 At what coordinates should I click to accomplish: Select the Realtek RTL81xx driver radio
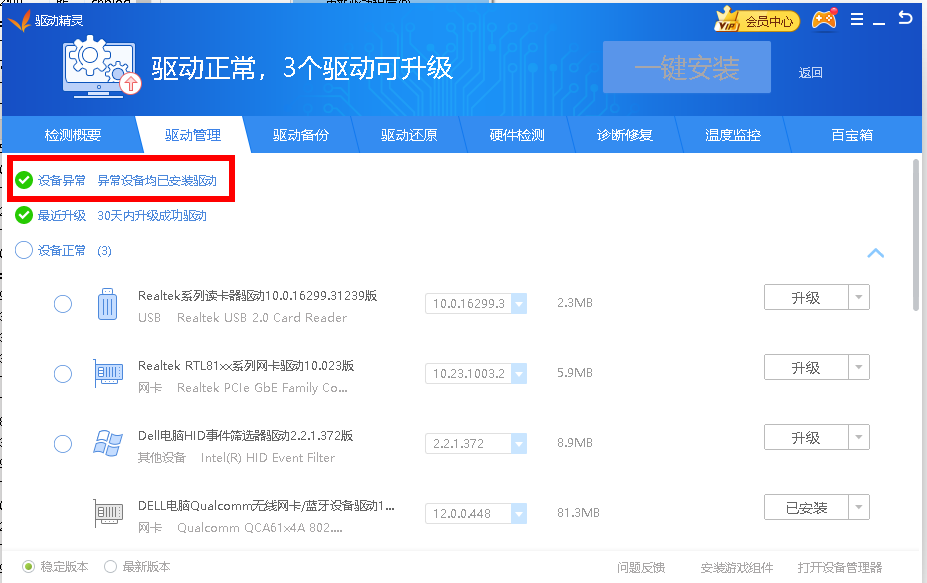coord(63,374)
